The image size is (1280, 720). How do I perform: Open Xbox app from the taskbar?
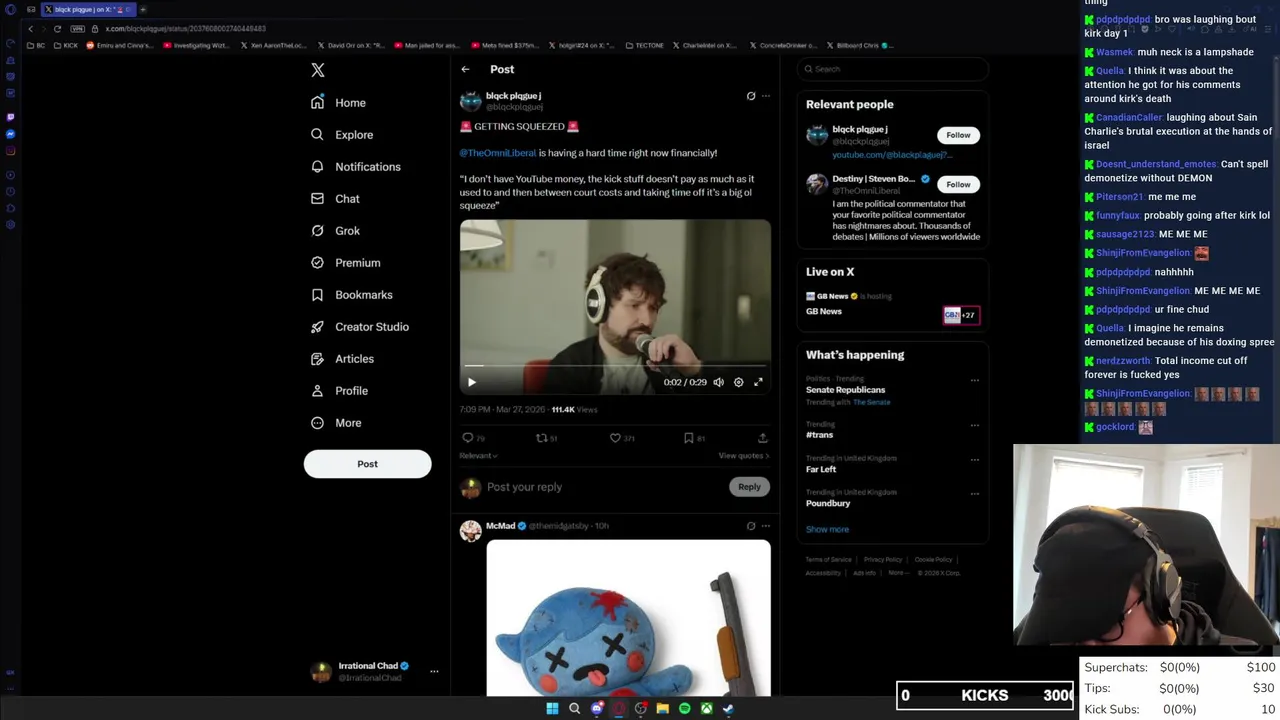click(x=706, y=708)
